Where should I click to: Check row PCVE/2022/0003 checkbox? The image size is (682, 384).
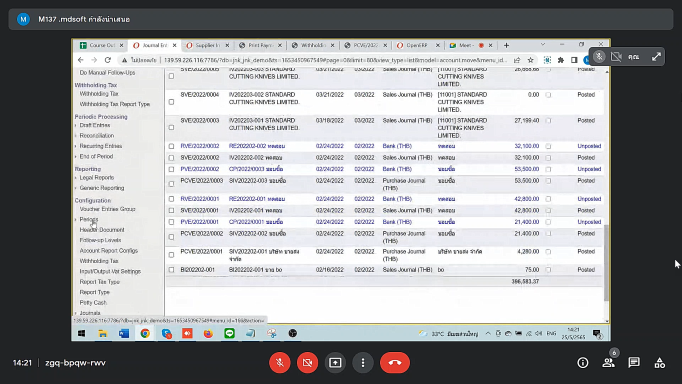click(171, 184)
